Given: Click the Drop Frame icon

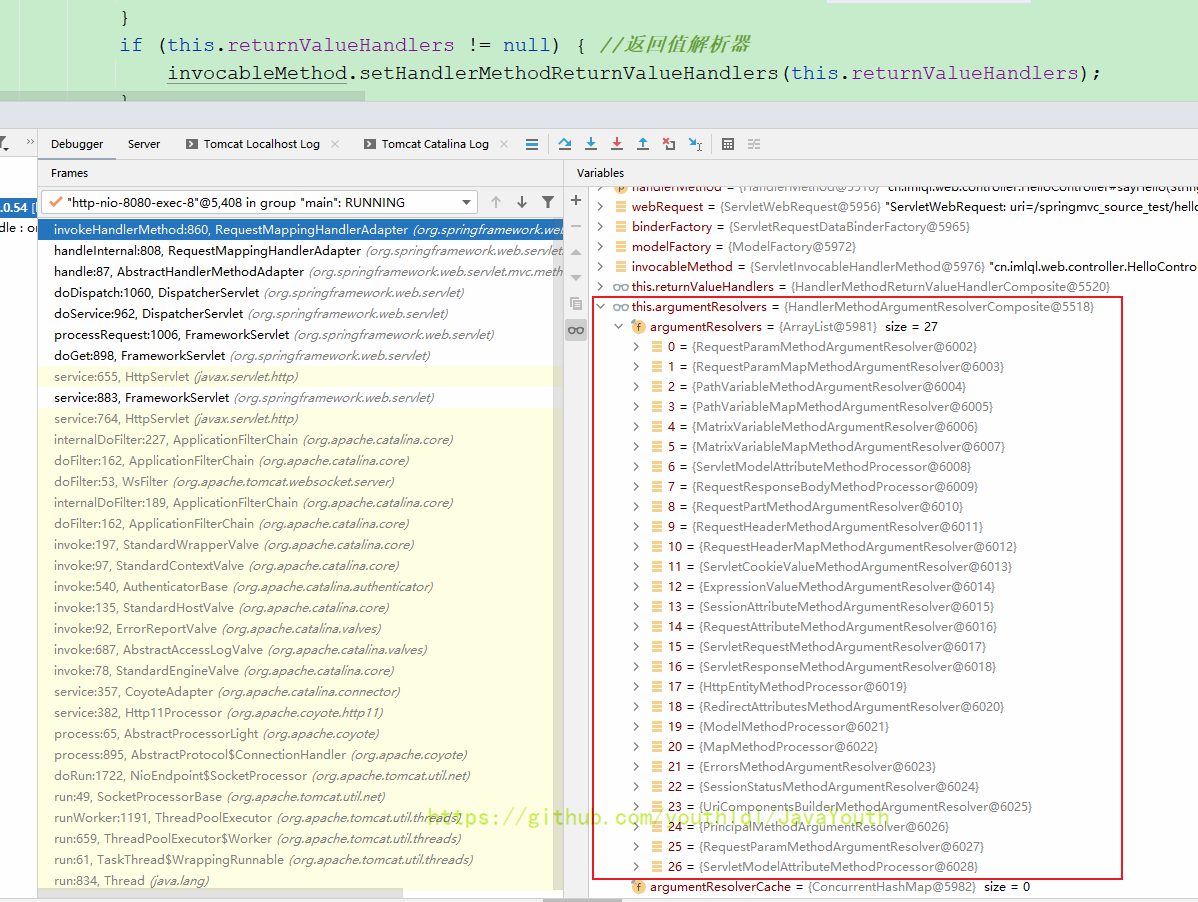Looking at the screenshot, I should point(669,144).
